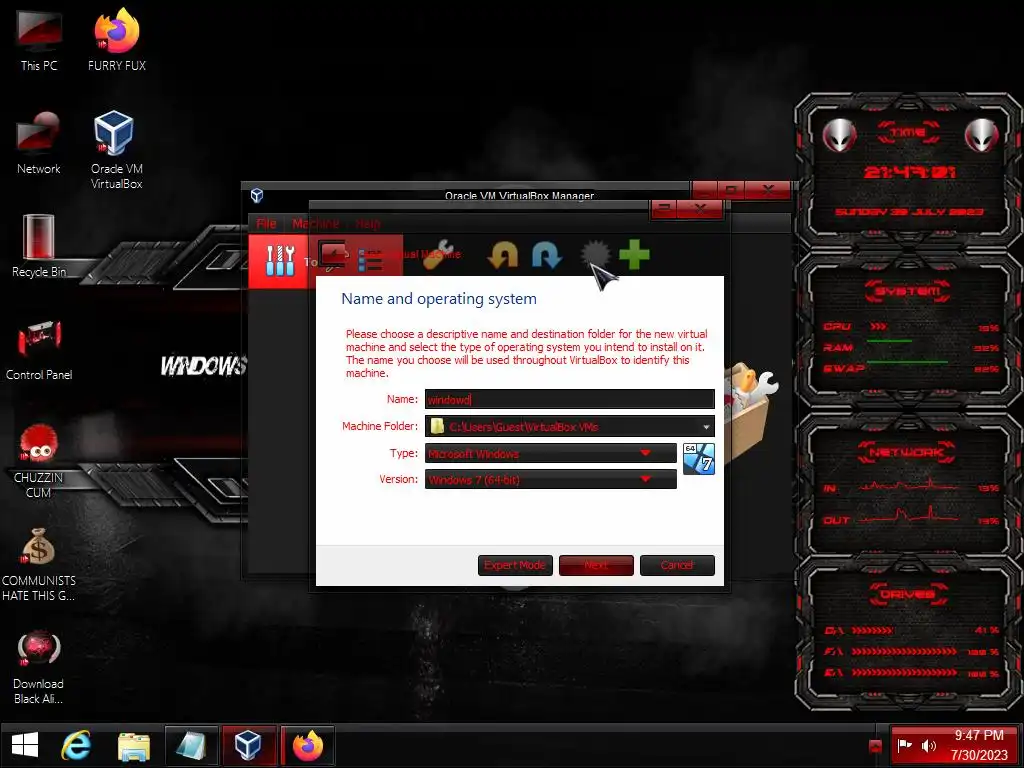Select the Network desktop icon
This screenshot has width=1024, height=768.
tap(39, 144)
